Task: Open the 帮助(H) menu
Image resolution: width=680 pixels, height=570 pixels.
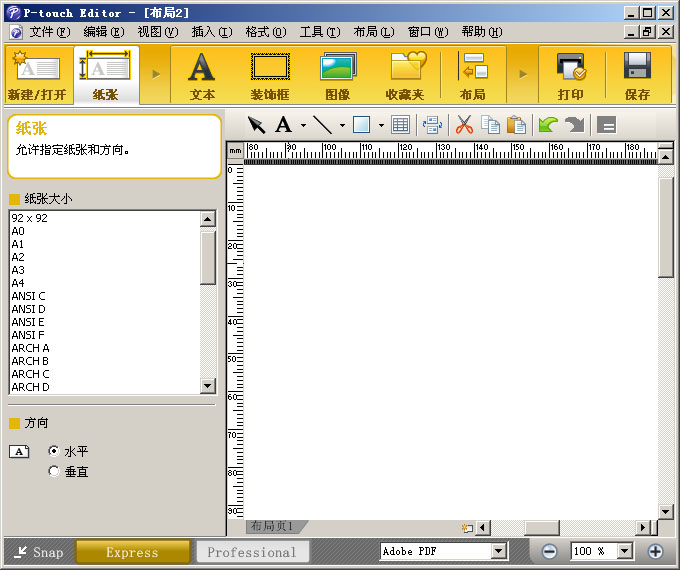Action: 481,32
